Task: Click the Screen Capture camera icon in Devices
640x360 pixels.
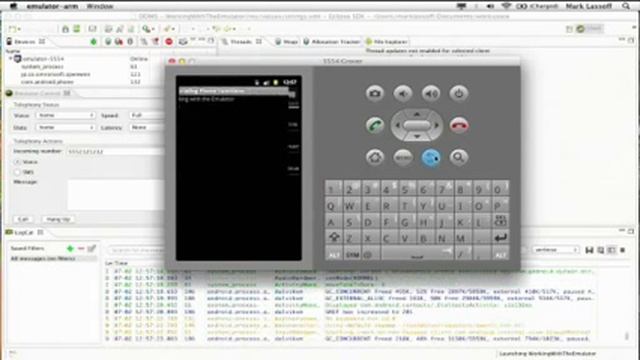Action: 183,42
